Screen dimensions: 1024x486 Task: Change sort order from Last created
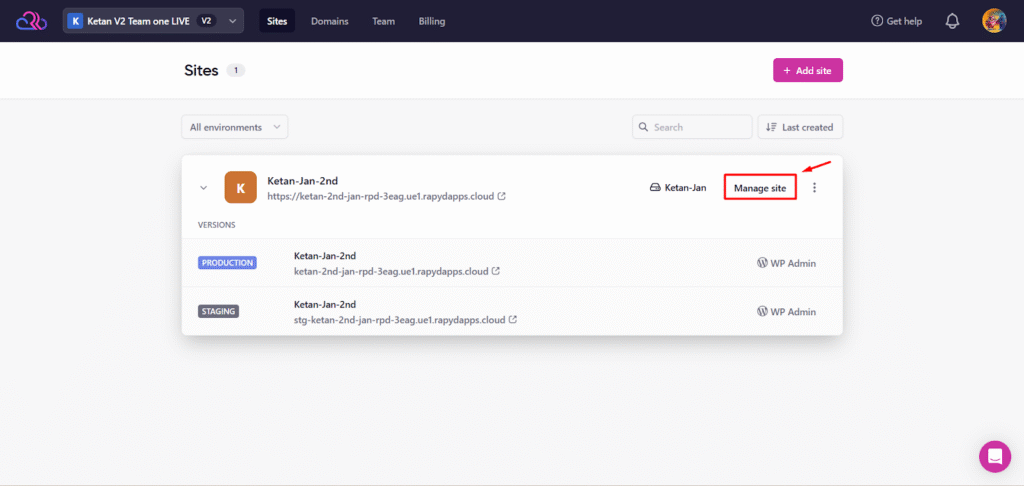800,127
